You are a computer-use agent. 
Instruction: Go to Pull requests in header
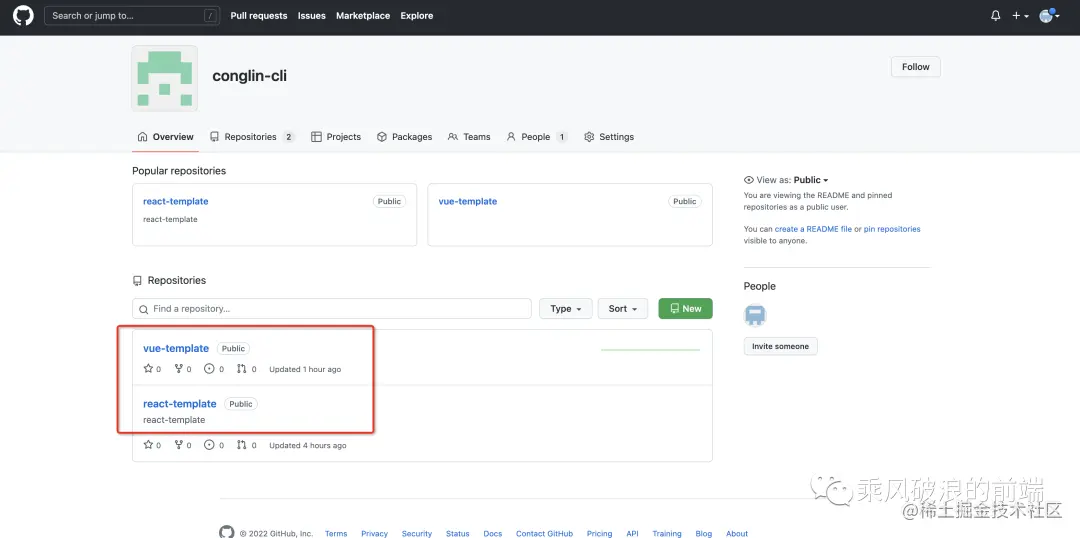[259, 16]
